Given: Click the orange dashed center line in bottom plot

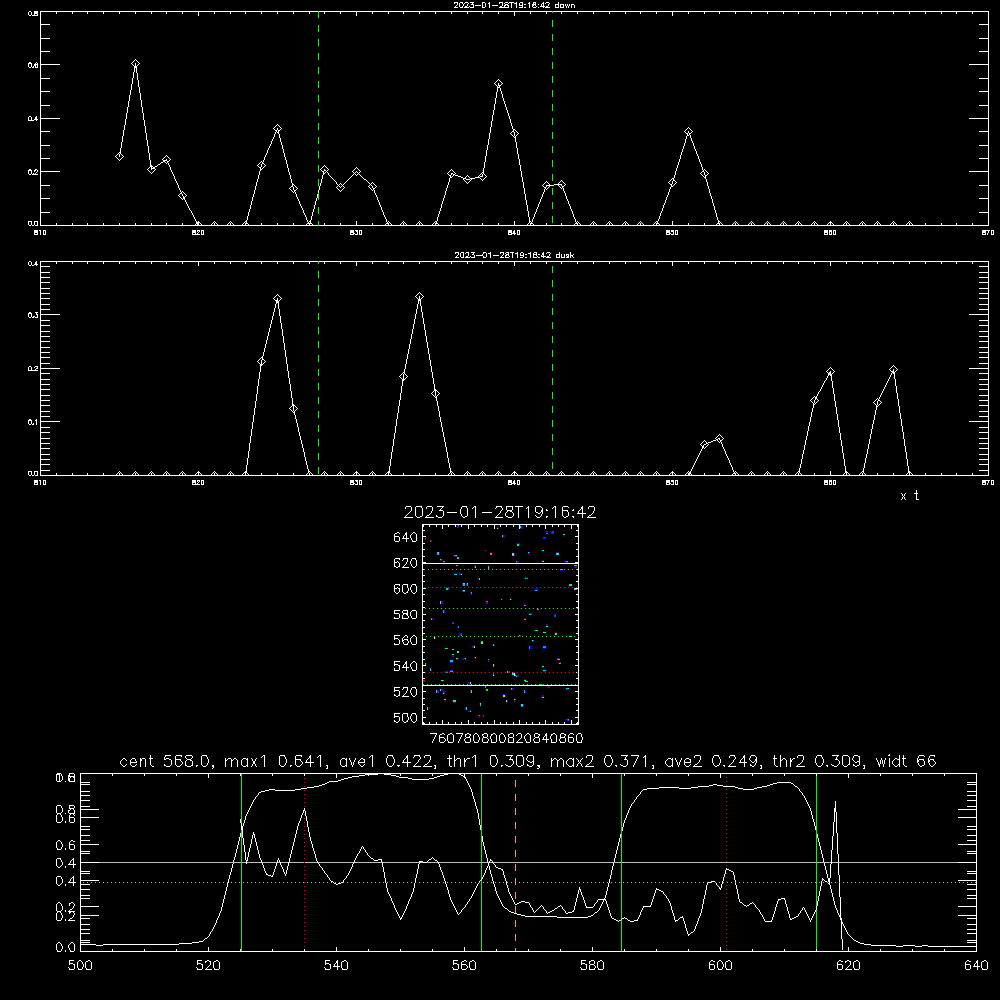Looking at the screenshot, I should click(515, 861).
